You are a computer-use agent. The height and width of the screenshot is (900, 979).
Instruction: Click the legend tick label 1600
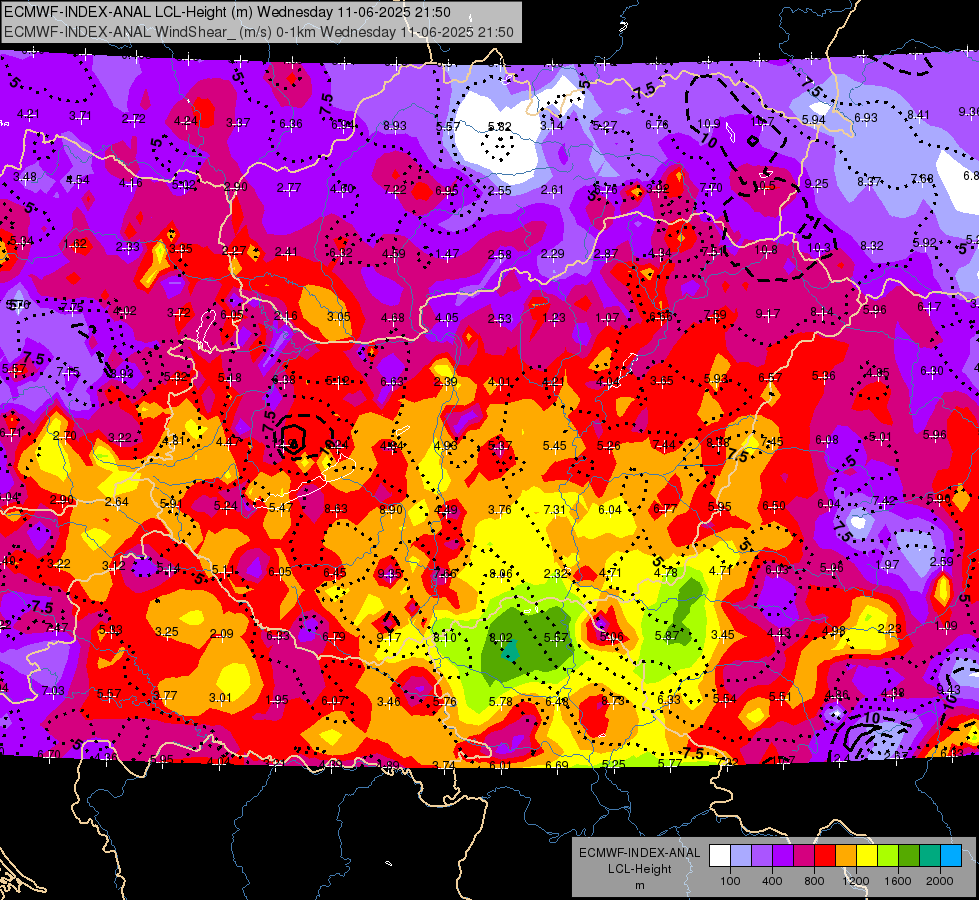coord(898,881)
